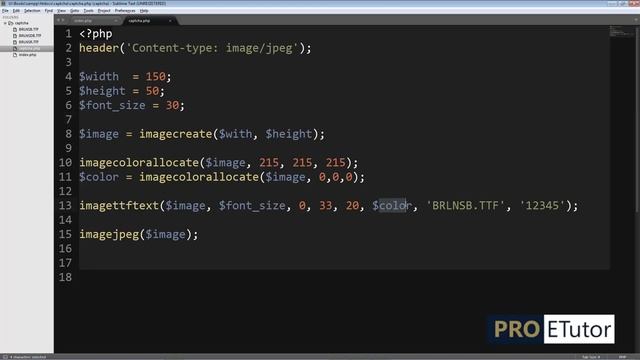
Task: Open the Edit menu
Action: click(16, 11)
